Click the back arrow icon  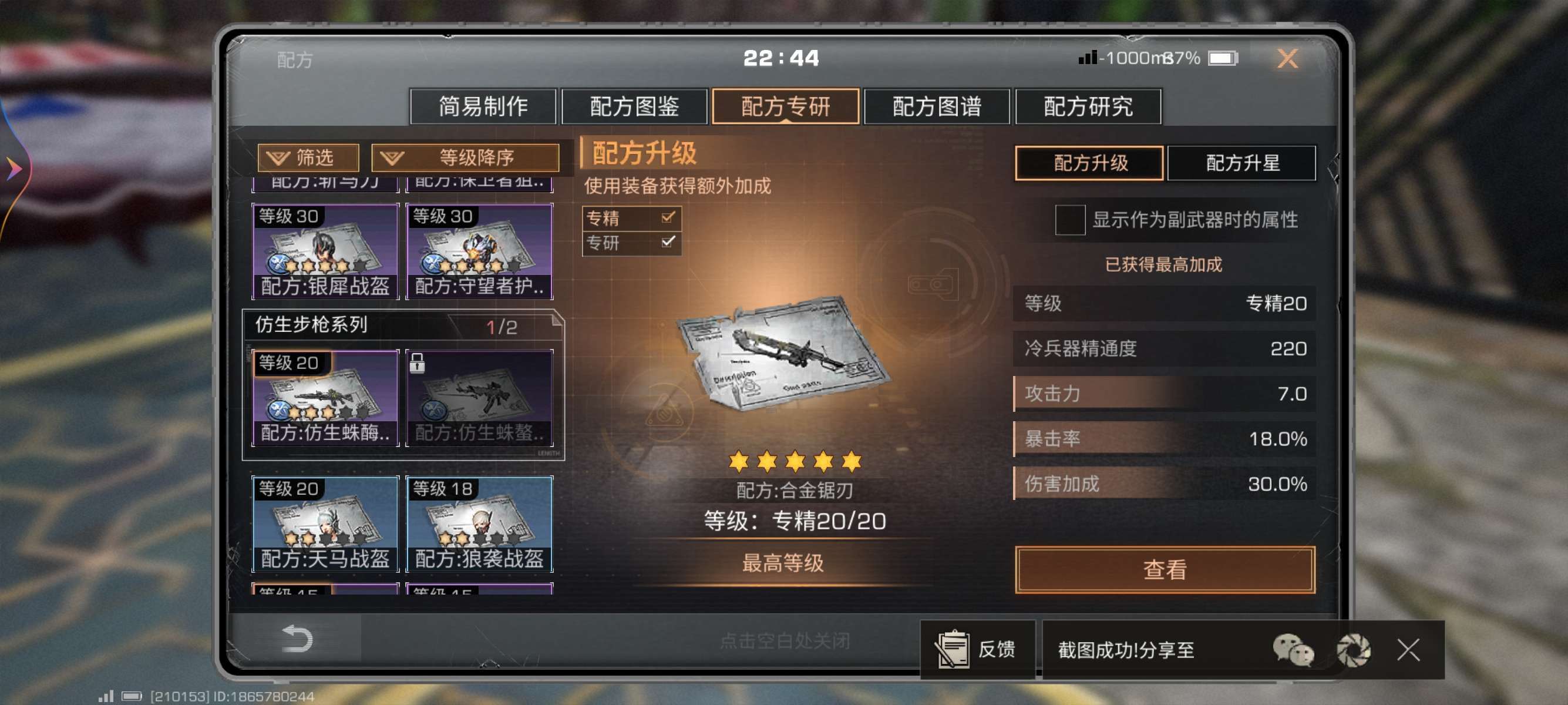tap(297, 639)
